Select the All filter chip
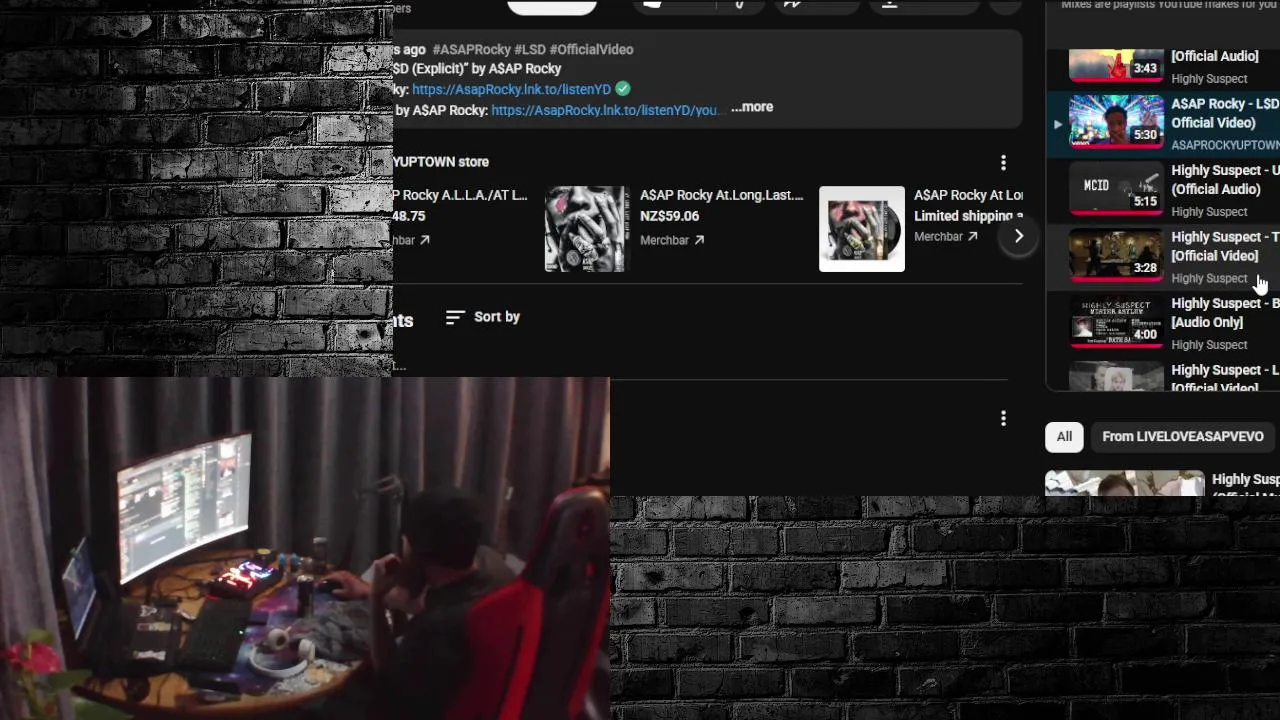The width and height of the screenshot is (1280, 720). [x=1064, y=436]
